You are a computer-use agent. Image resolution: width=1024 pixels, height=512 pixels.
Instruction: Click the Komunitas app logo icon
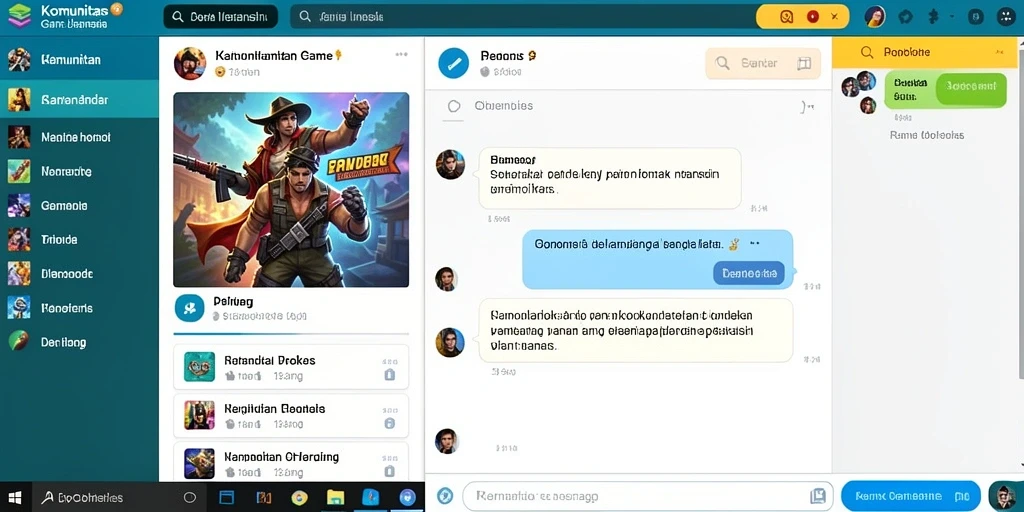[x=19, y=16]
